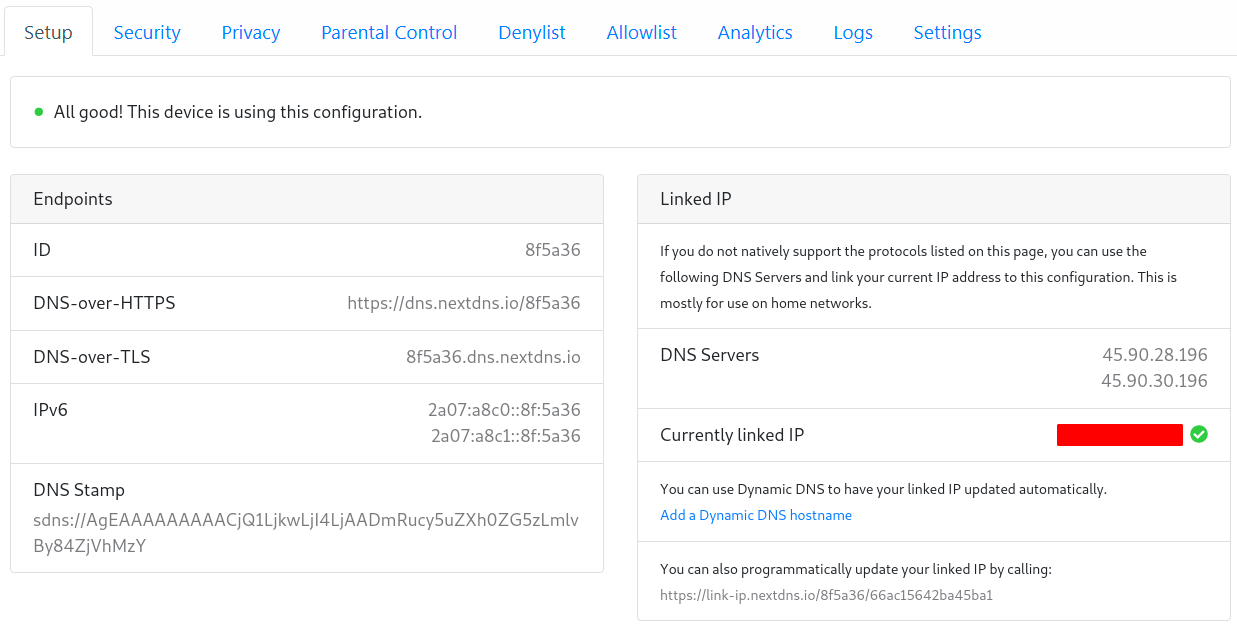Click the DNS-over-HTTPS endpoint URL
Image resolution: width=1237 pixels, height=627 pixels.
tap(463, 303)
